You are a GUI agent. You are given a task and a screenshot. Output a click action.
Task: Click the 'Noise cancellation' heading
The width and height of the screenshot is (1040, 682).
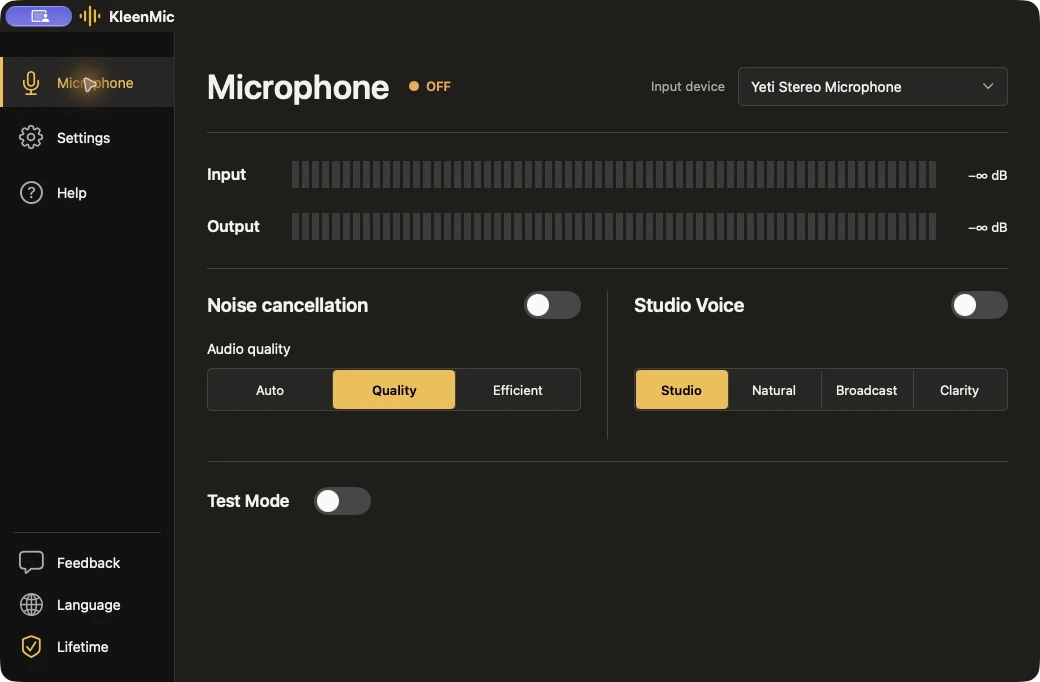(287, 305)
